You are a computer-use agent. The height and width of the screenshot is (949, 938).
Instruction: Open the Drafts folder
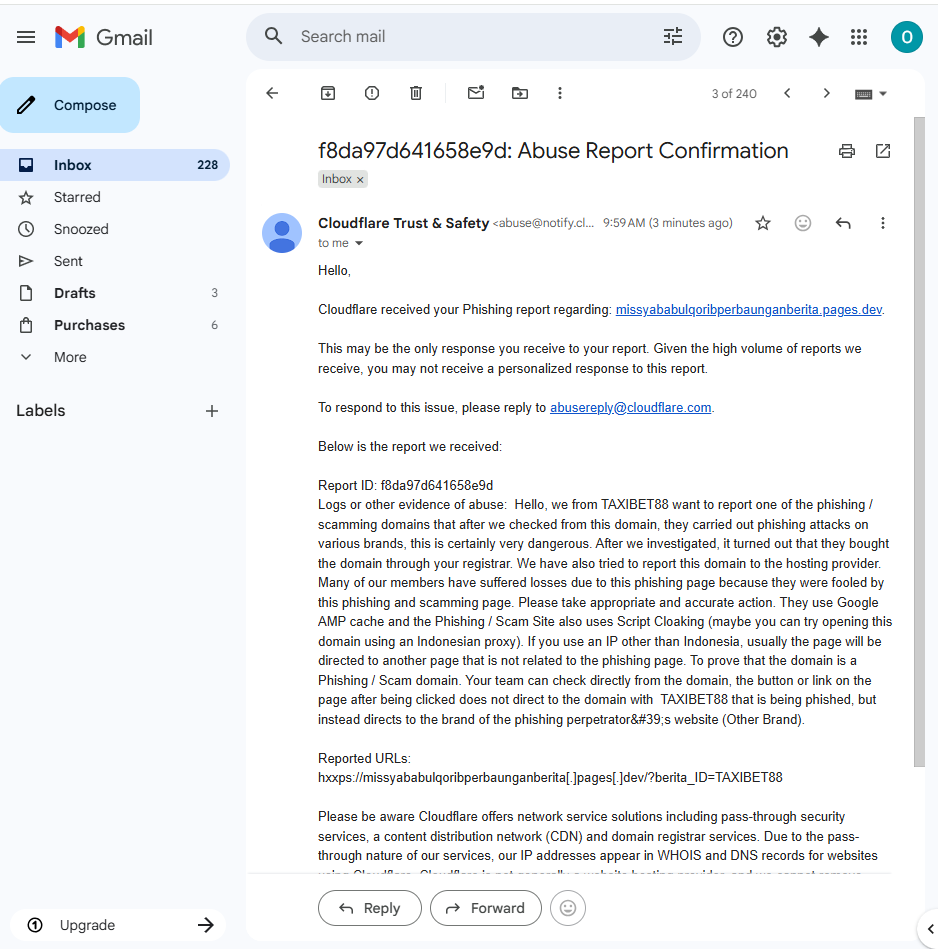[x=115, y=293]
